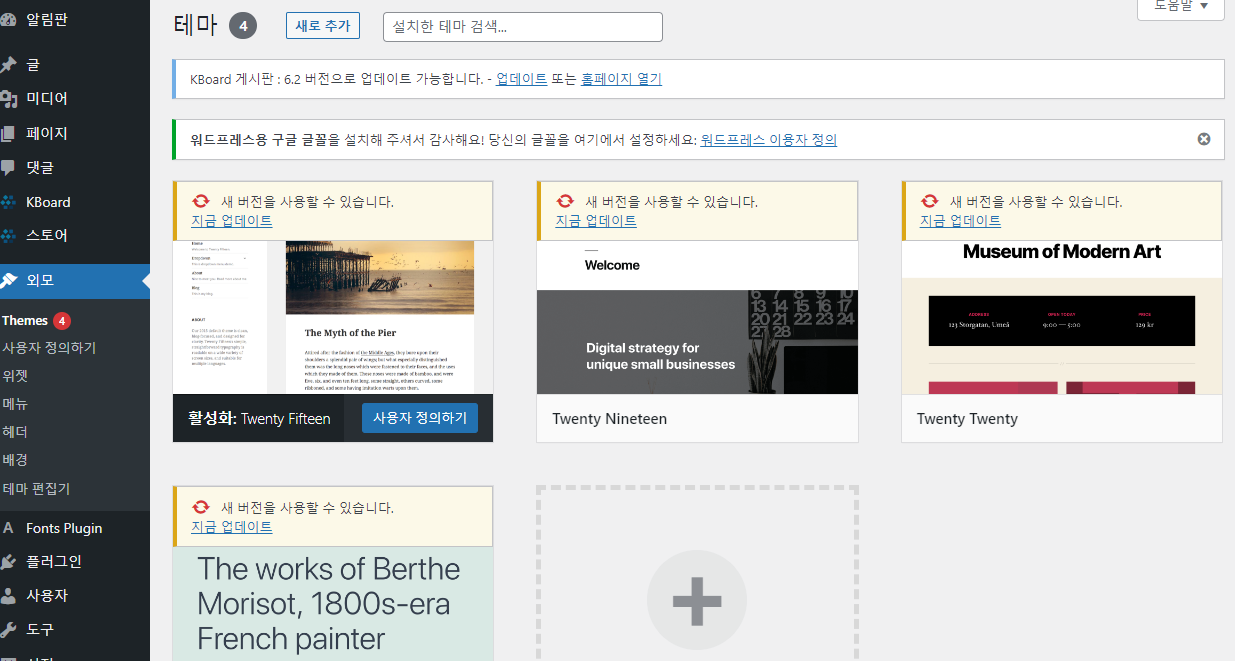Viewport: 1235px width, 661px height.
Task: Click blue 사용자 정의하기 button on Twenty Fifteen
Action: [x=420, y=418]
